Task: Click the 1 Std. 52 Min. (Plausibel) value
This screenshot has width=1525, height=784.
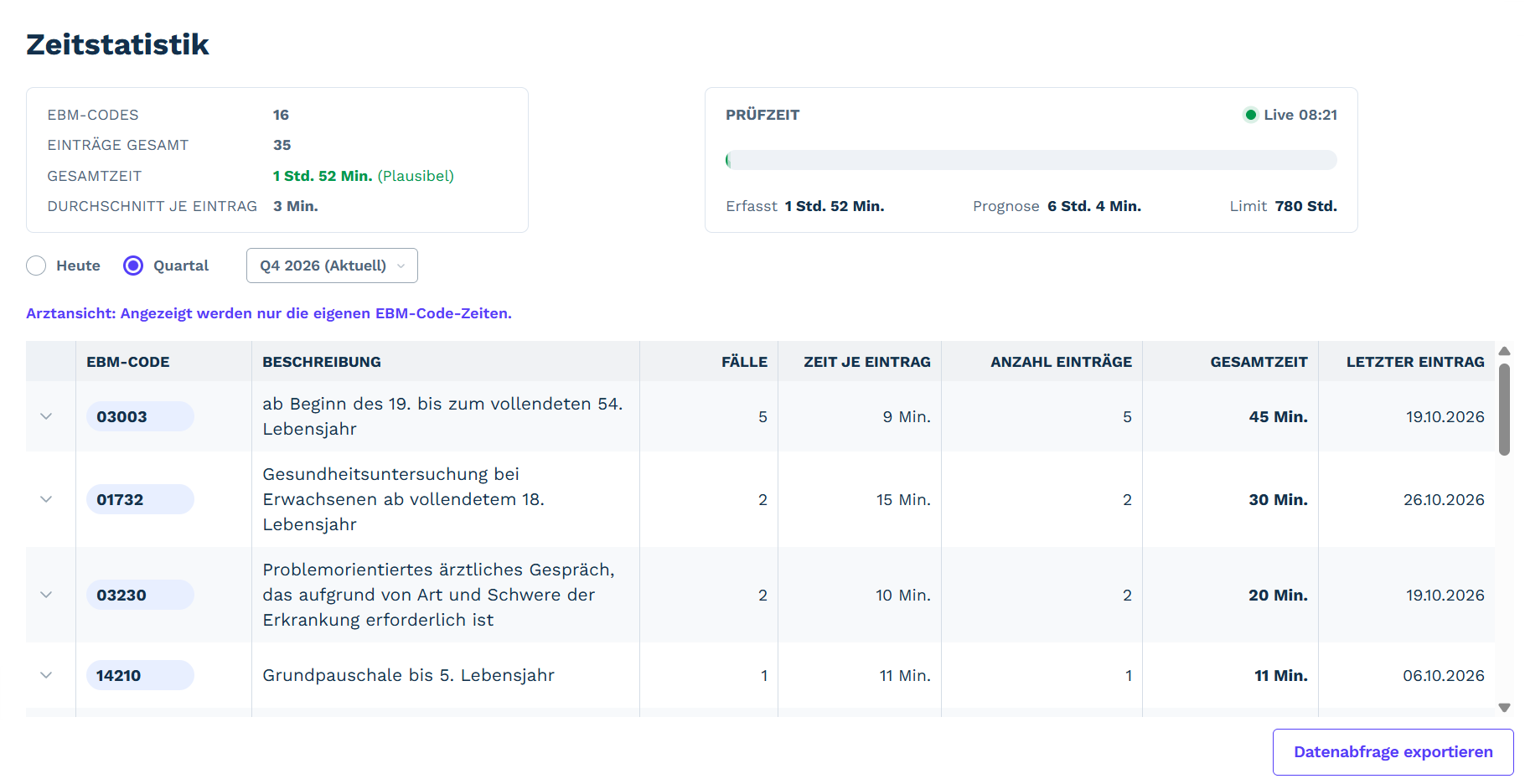Action: pyautogui.click(x=364, y=176)
